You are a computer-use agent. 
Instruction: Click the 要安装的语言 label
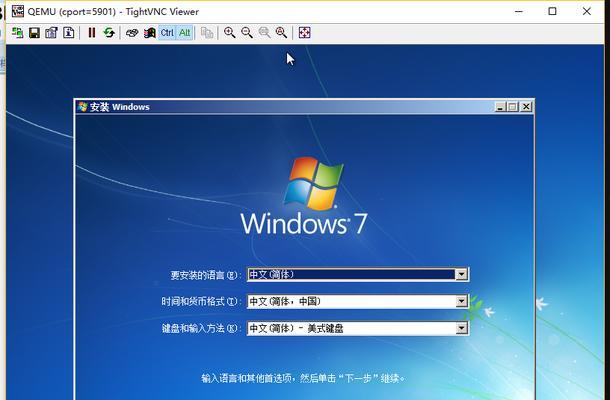pyautogui.click(x=204, y=275)
